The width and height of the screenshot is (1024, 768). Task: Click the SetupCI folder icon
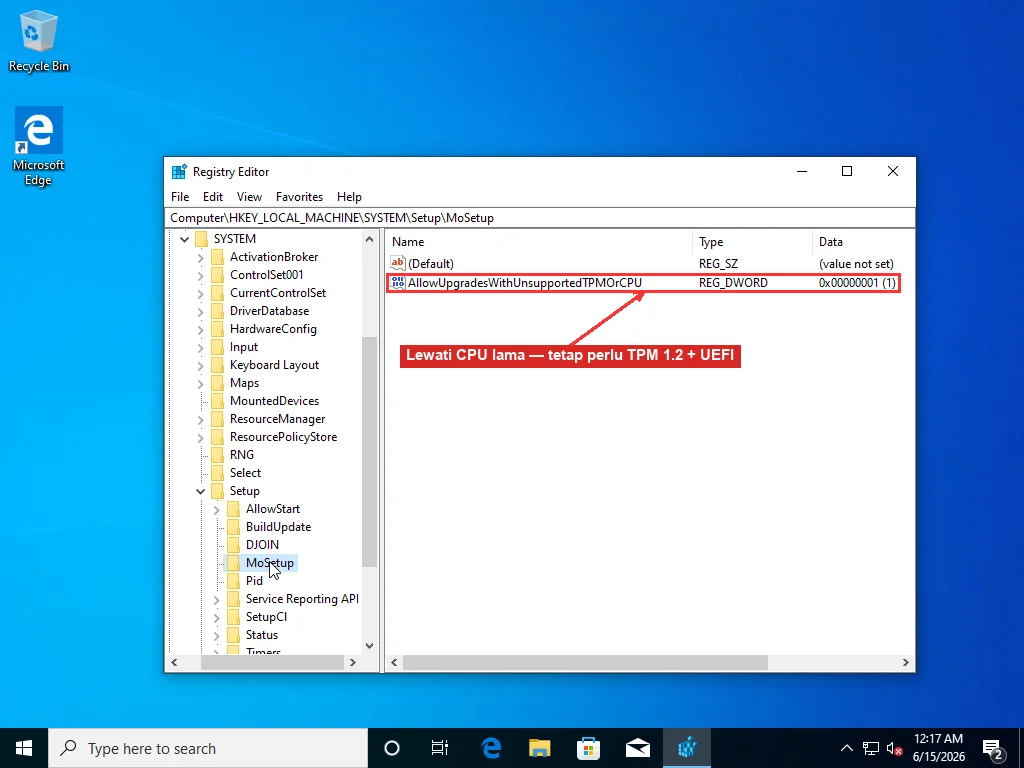pyautogui.click(x=233, y=617)
